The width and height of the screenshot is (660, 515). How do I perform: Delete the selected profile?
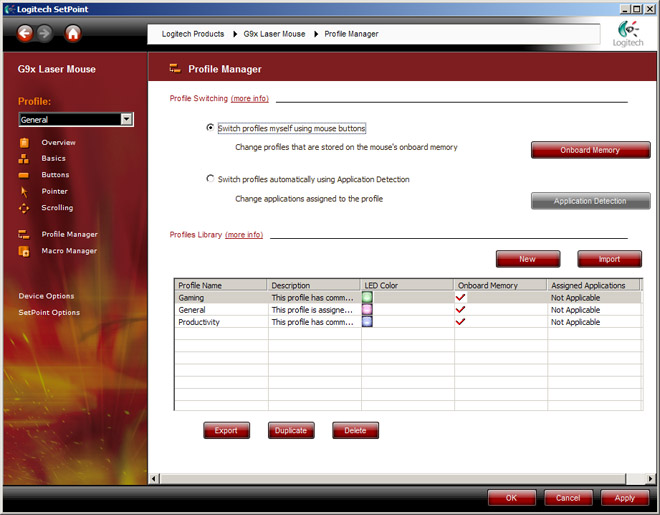coord(355,430)
